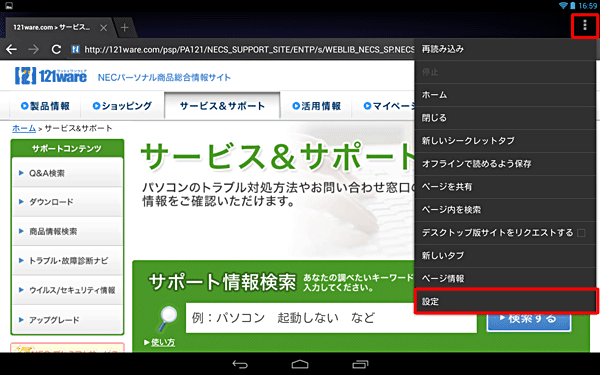Tap Android recent apps button
This screenshot has height=375, width=600.
(360, 364)
